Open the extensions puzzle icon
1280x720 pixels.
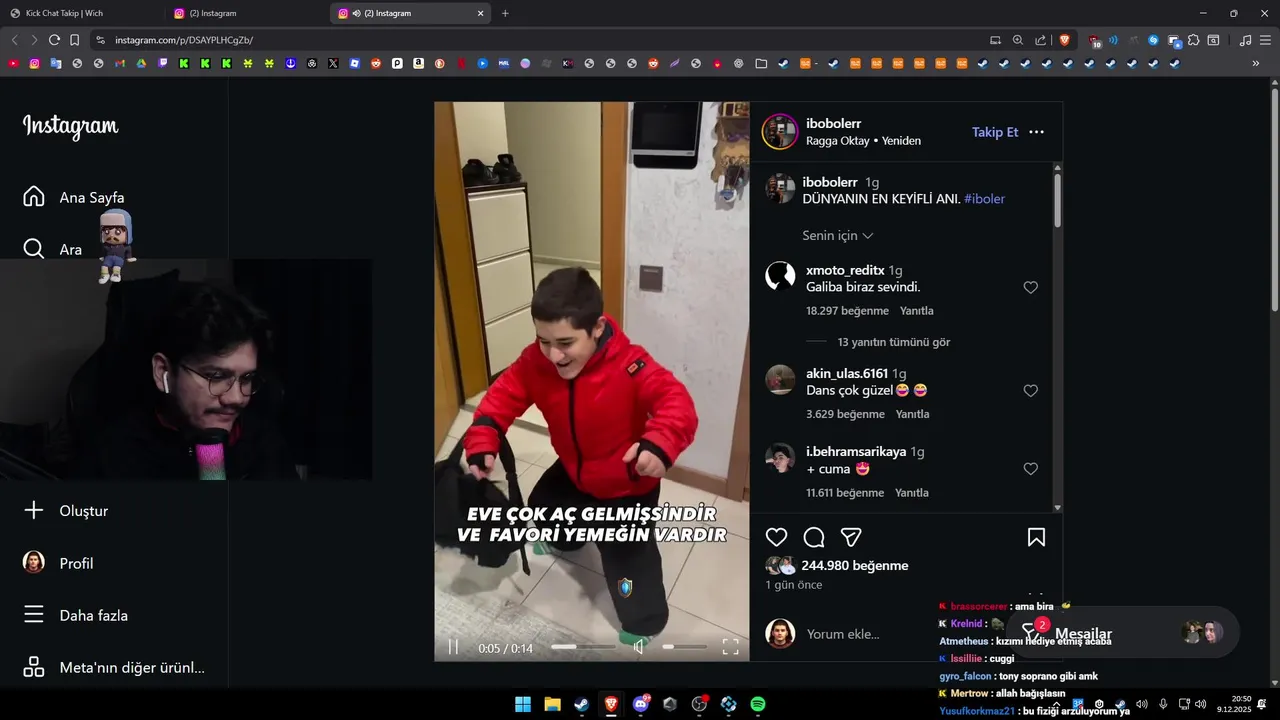(x=1193, y=40)
